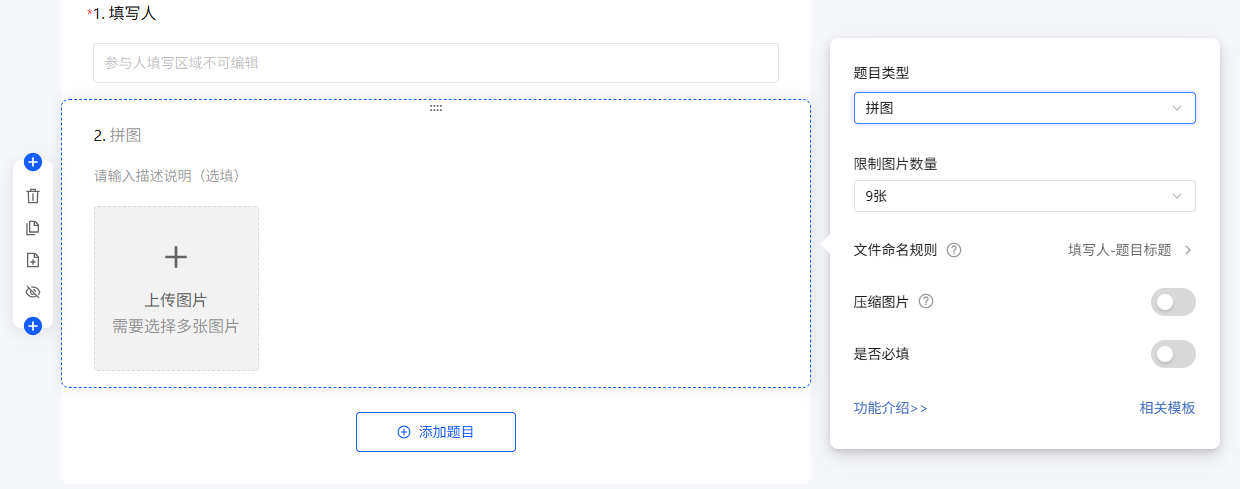
Task: Open 填写人-题目标题 naming rule chevron
Action: click(1187, 250)
